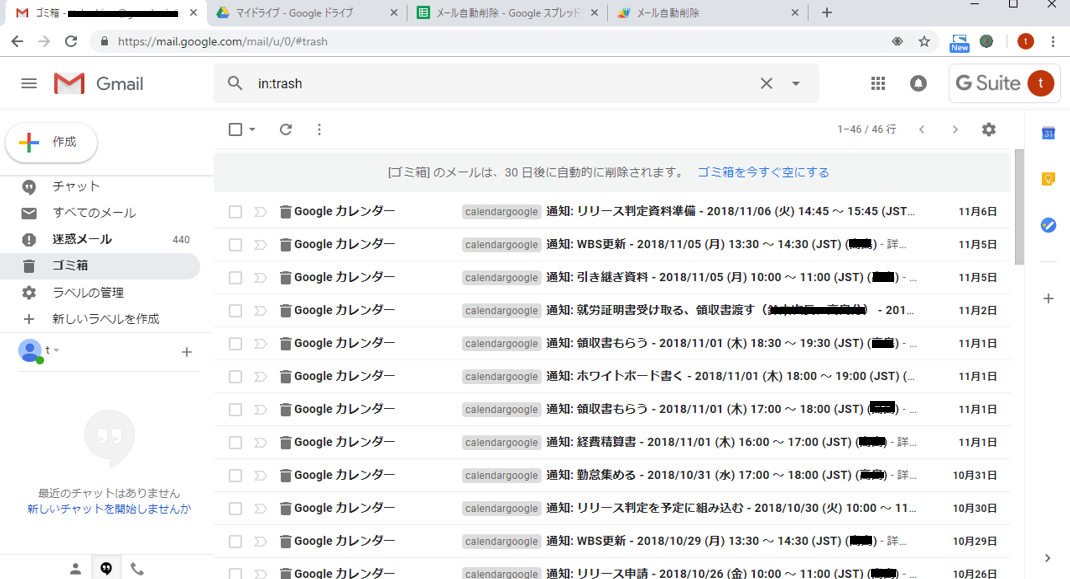The height and width of the screenshot is (579, 1070).
Task: Open the Gmail main menu hamburger icon
Action: click(29, 83)
